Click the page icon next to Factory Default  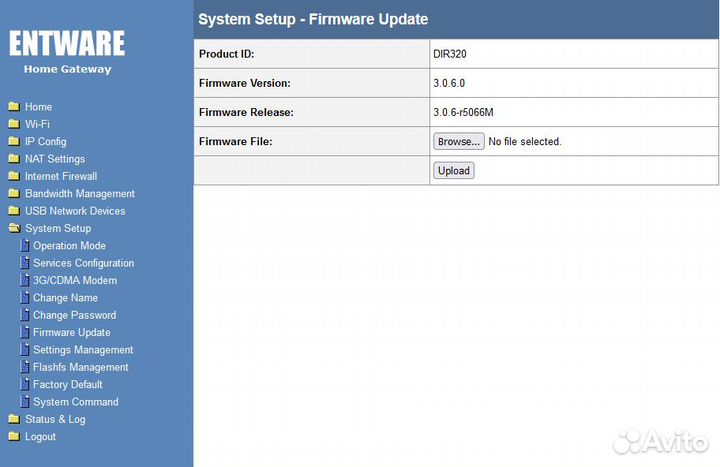tap(25, 384)
